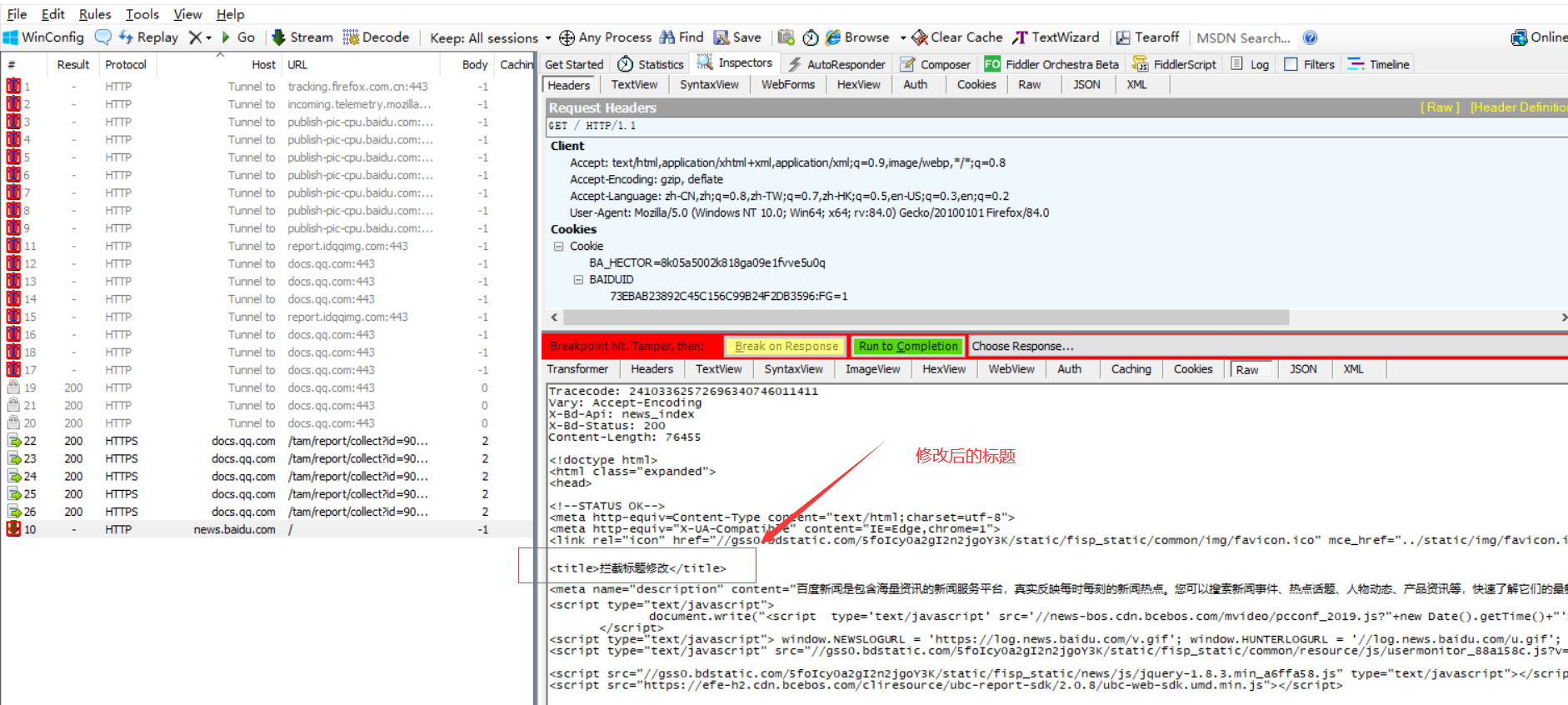Image resolution: width=1568 pixels, height=705 pixels.
Task: Select the tracking.firefox.com.cn:443 session
Action: tap(267, 87)
